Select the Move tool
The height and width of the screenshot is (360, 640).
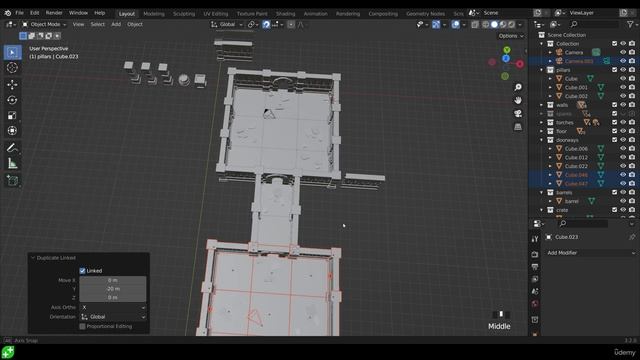(12, 84)
